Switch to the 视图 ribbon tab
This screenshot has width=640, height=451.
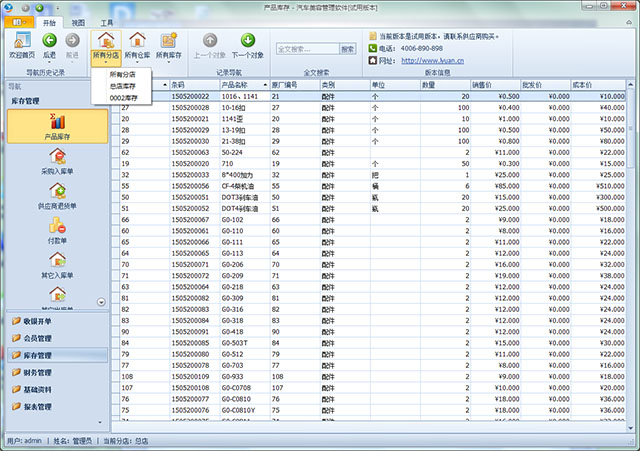[78, 23]
